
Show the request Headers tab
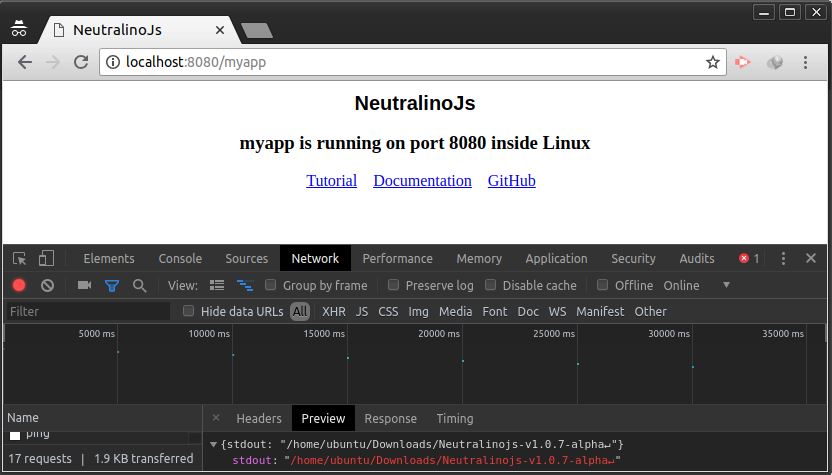click(259, 418)
